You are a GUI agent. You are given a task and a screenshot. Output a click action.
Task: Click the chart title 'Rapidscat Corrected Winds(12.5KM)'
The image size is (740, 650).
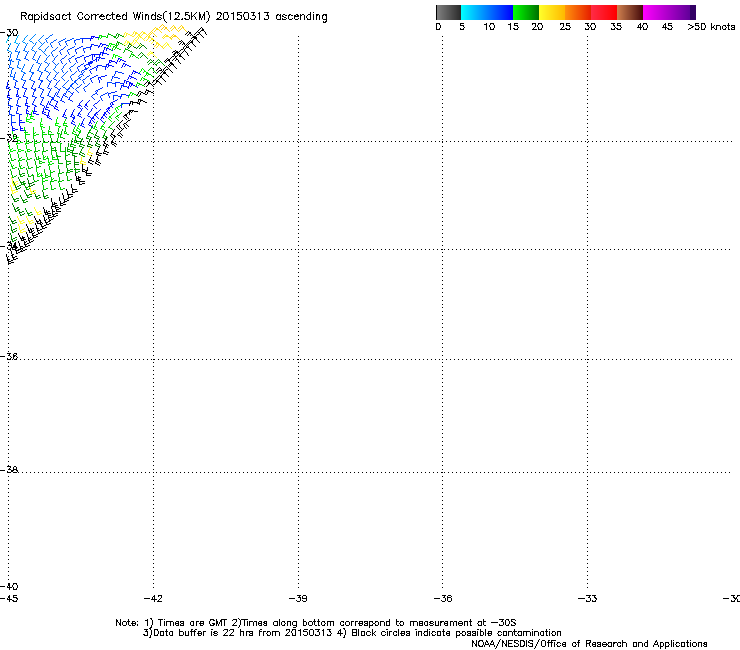coord(115,17)
